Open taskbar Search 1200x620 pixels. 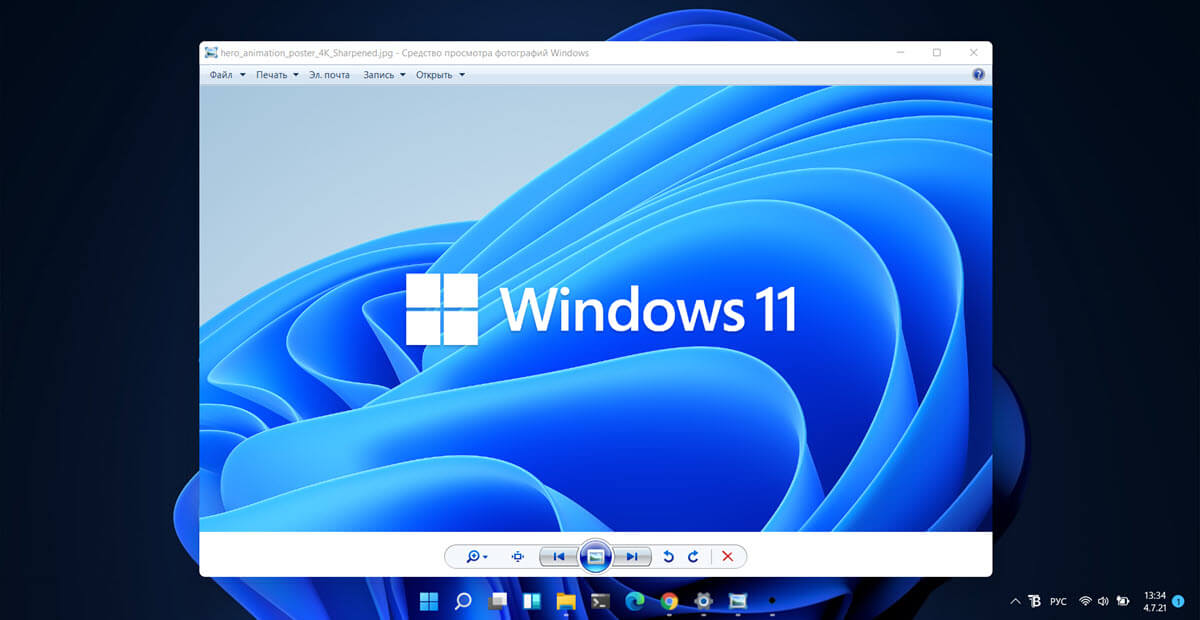[x=463, y=601]
